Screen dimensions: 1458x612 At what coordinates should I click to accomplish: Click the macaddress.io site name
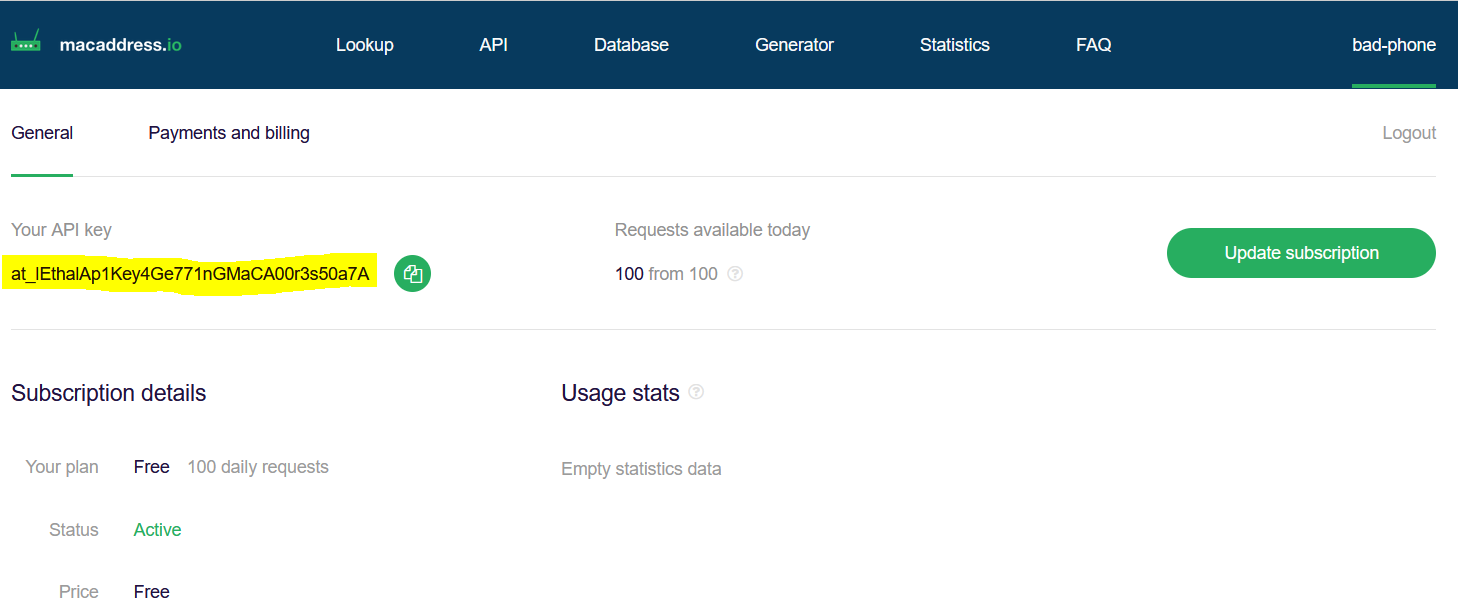point(121,45)
